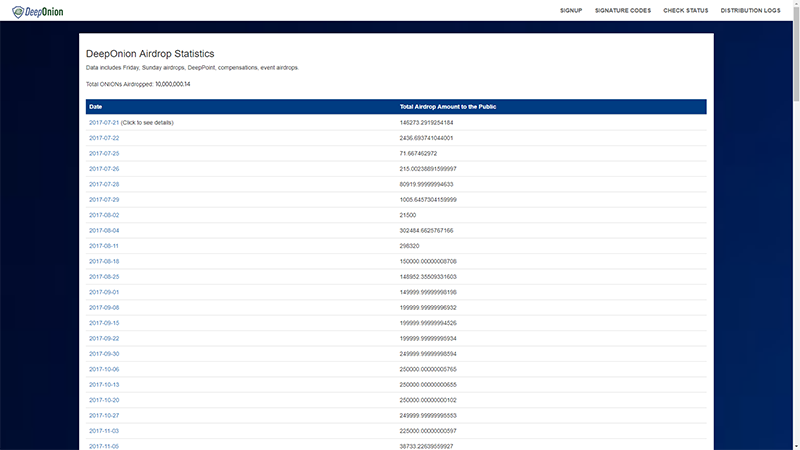This screenshot has height=450, width=800.
Task: Select amount 71.667462972
Action: 418,153
